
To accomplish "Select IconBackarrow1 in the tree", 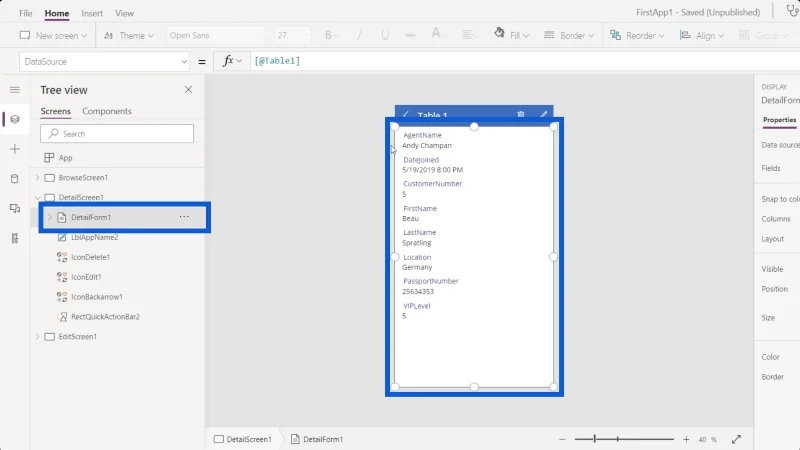I will [96, 297].
